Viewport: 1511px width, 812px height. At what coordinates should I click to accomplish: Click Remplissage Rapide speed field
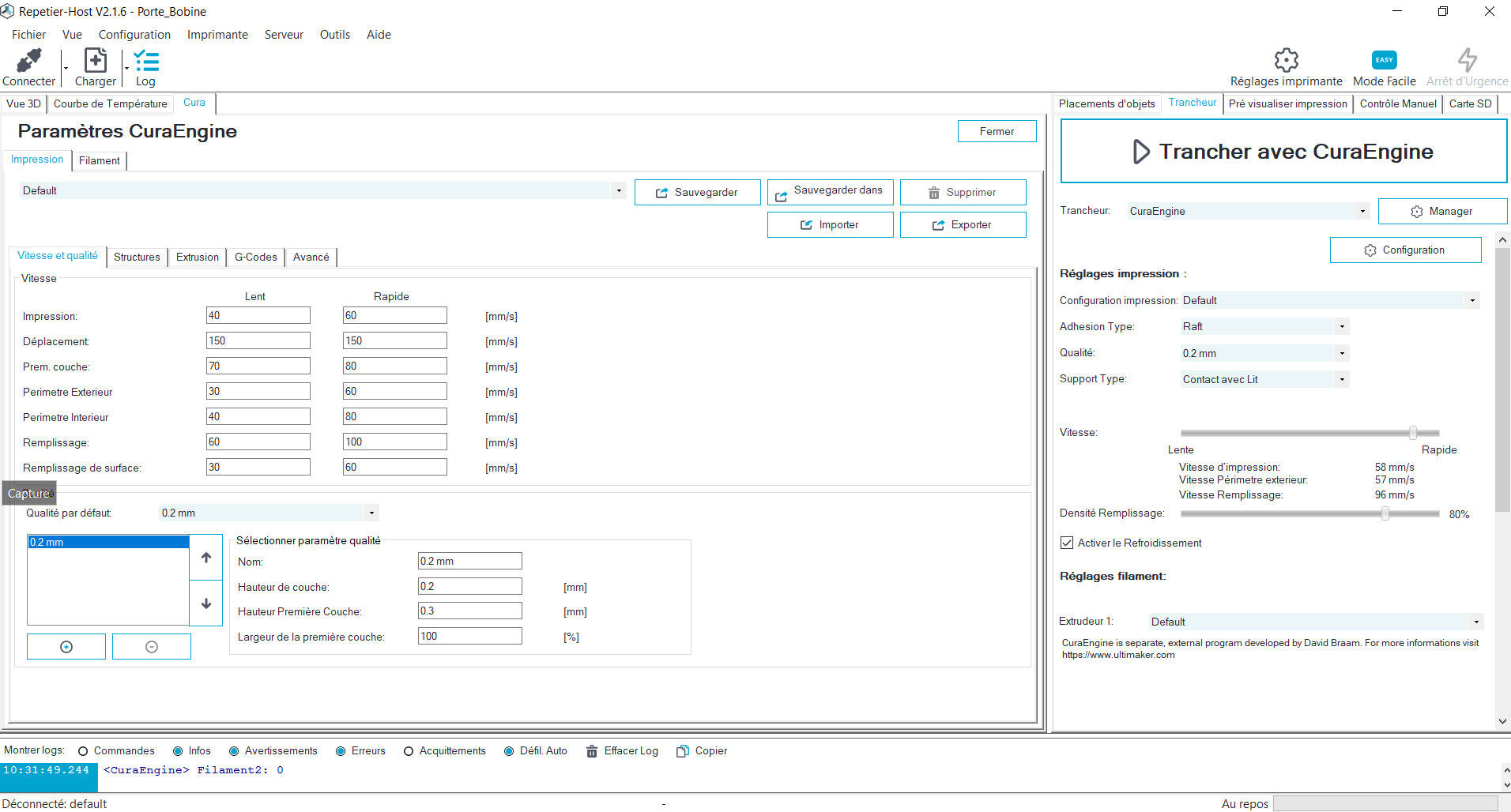(x=395, y=442)
